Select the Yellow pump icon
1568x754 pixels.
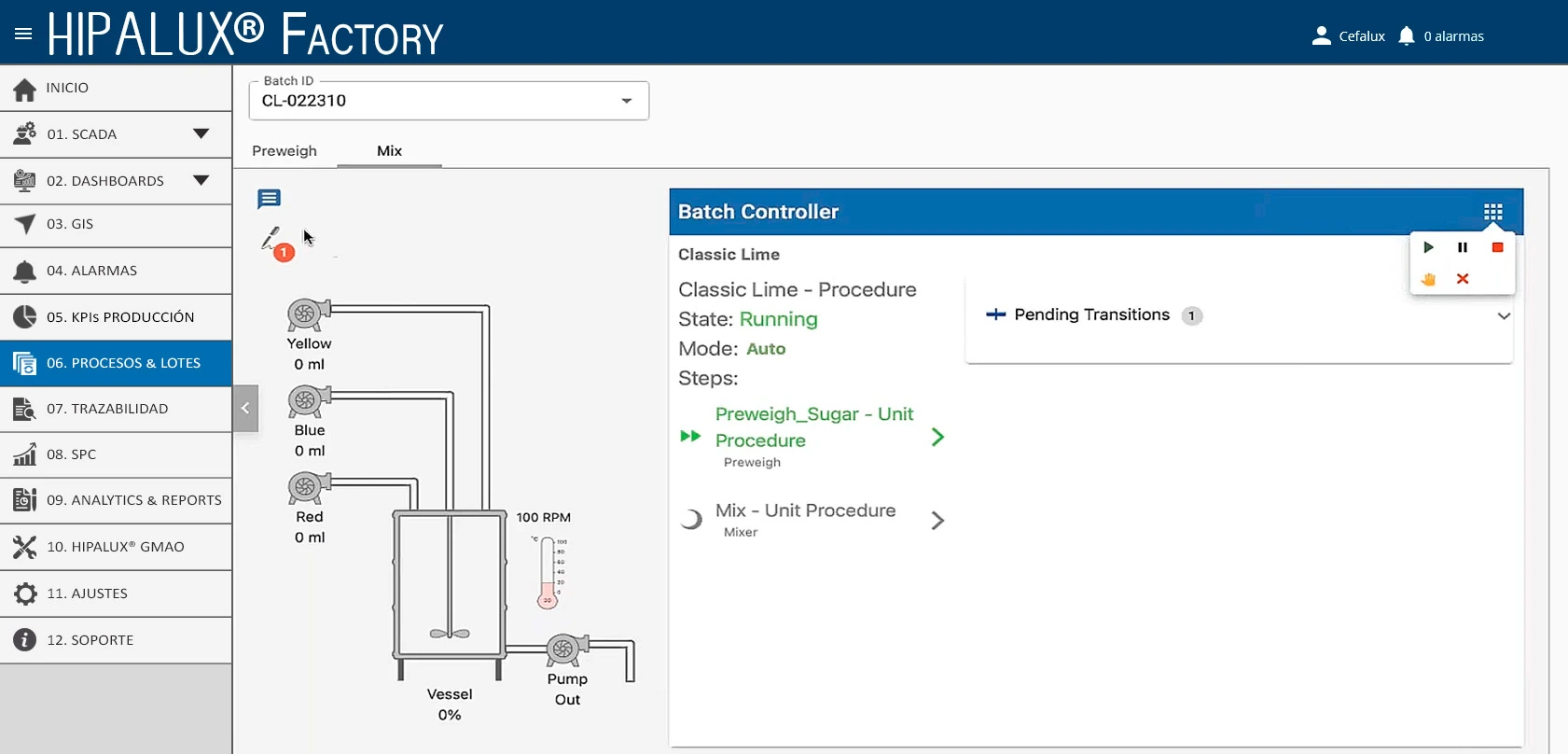click(308, 314)
